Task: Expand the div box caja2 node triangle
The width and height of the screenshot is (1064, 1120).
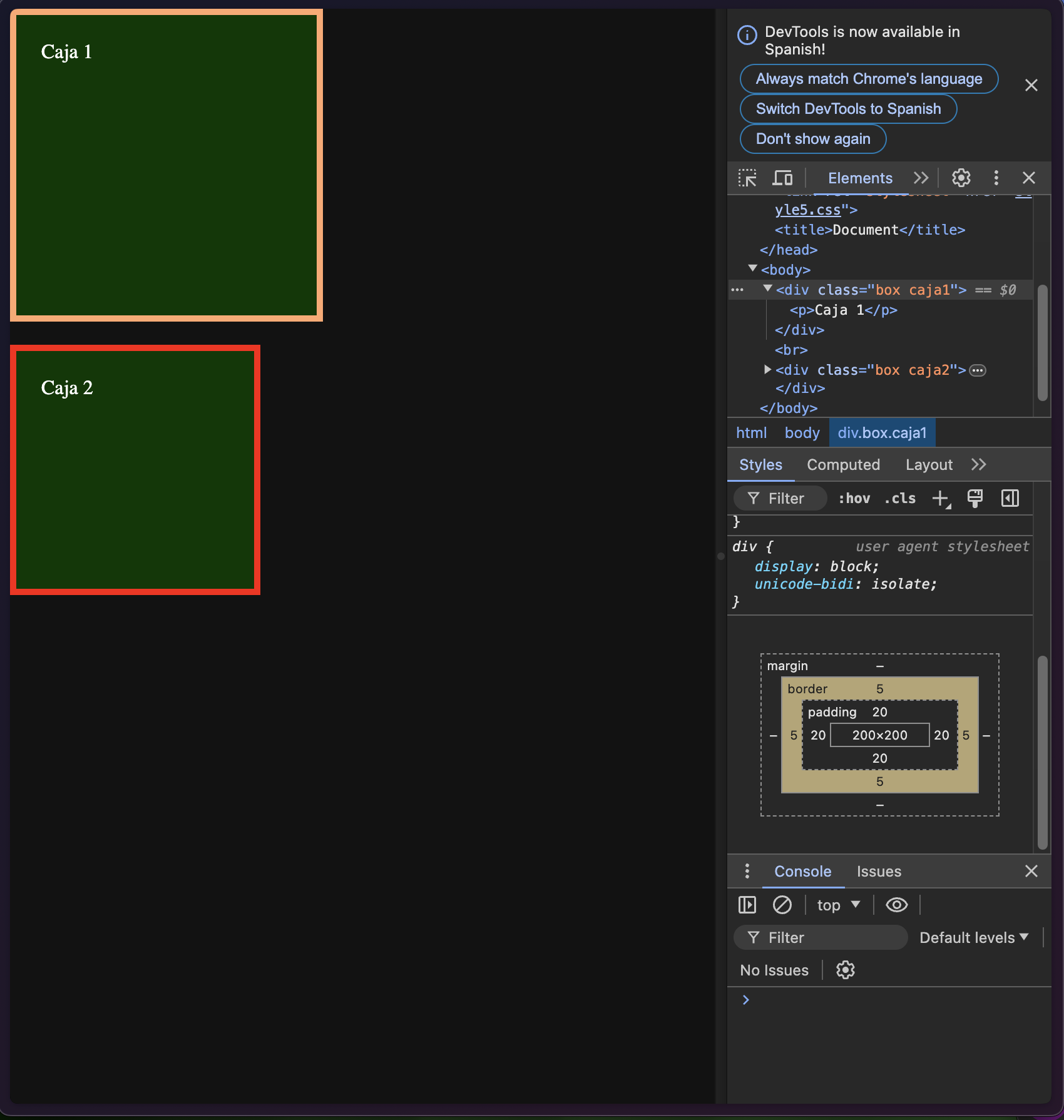Action: pyautogui.click(x=768, y=370)
